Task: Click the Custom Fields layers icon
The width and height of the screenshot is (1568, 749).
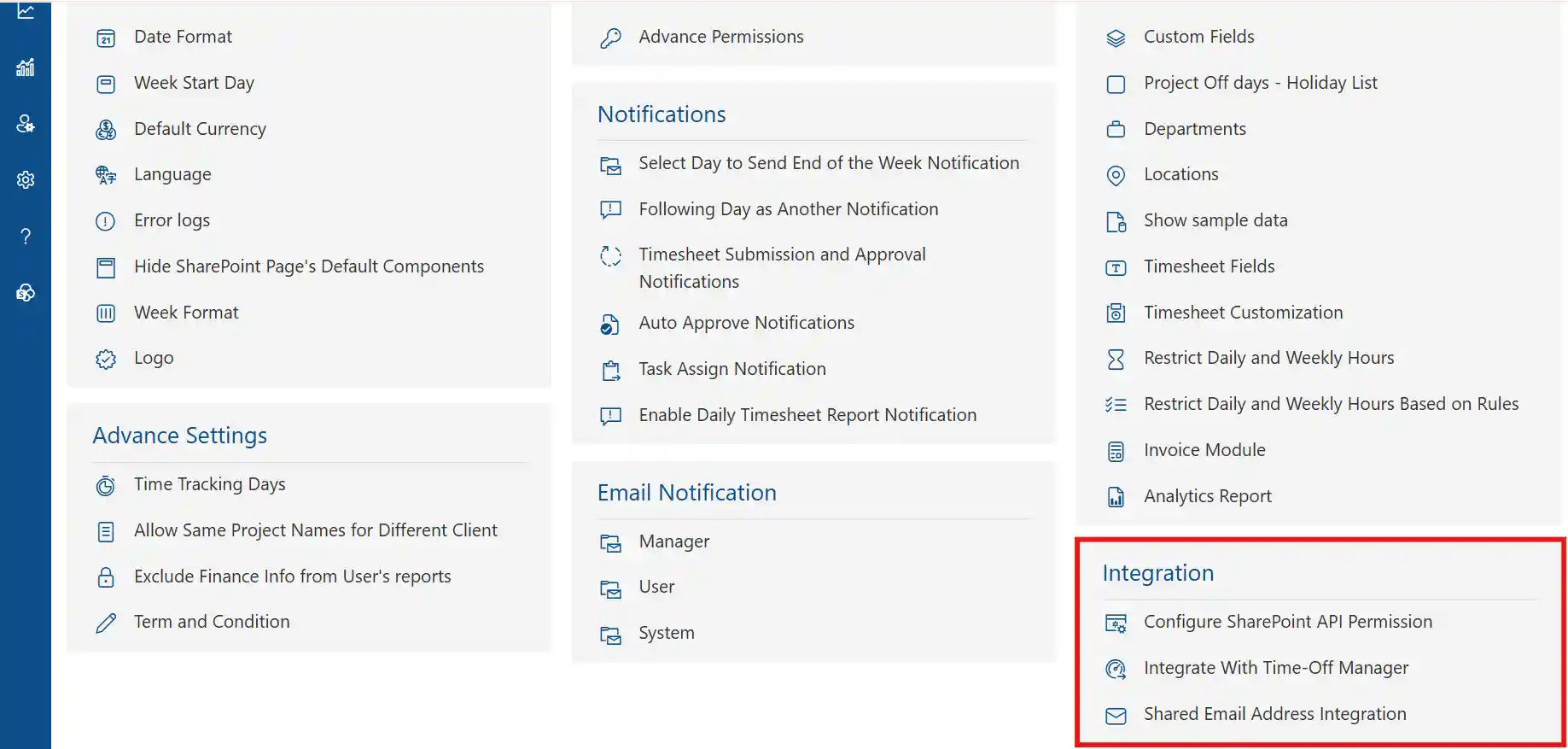Action: (1116, 38)
